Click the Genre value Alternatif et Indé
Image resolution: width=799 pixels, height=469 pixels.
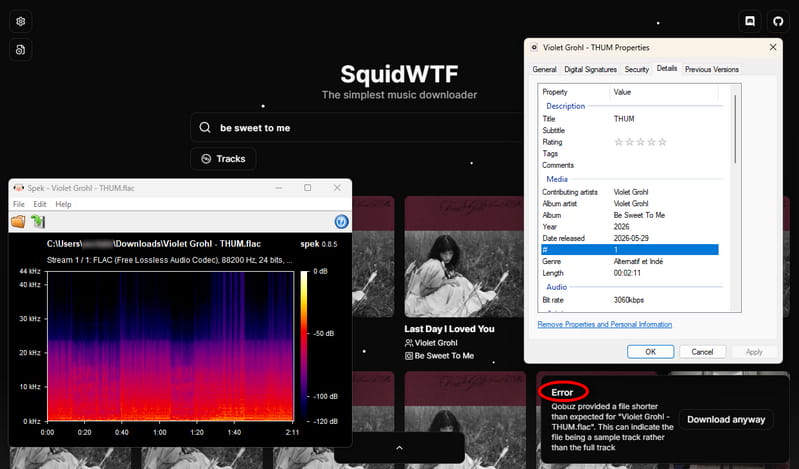tap(638, 262)
